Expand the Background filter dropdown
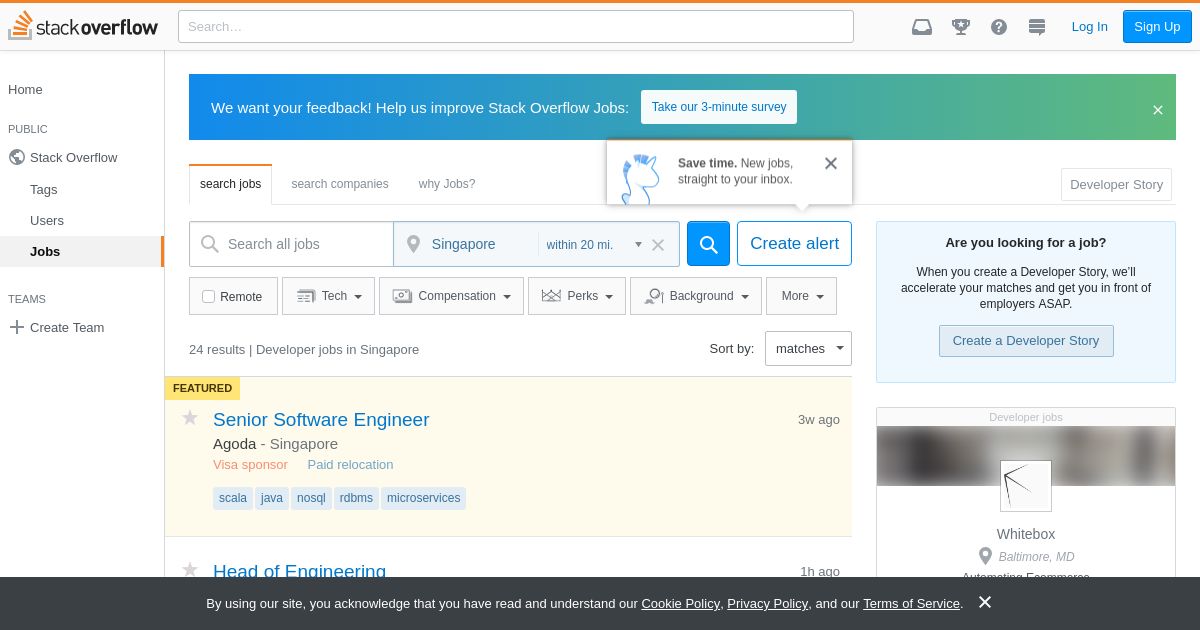The height and width of the screenshot is (630, 1200). [x=696, y=296]
